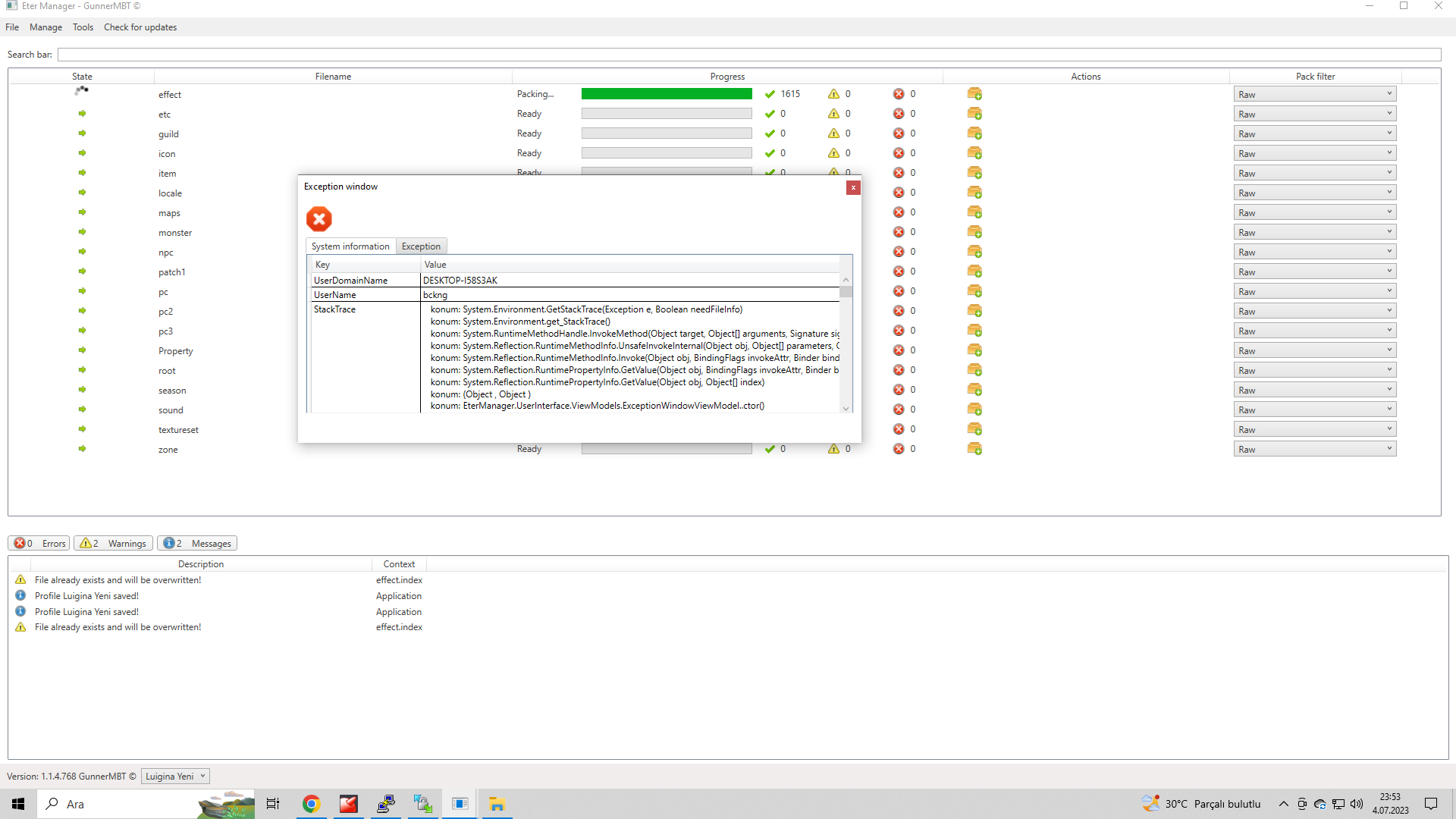The image size is (1456, 819).
Task: Open the Pack filter dropdown for npc
Action: (x=1315, y=252)
